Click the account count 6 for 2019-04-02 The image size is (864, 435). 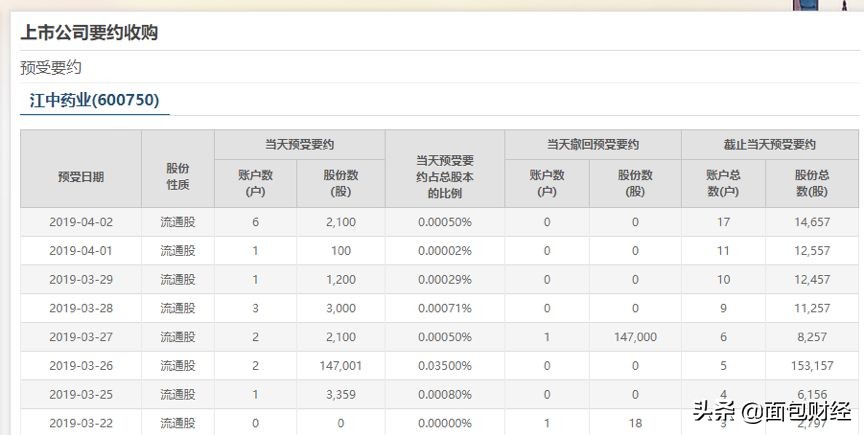(x=256, y=222)
